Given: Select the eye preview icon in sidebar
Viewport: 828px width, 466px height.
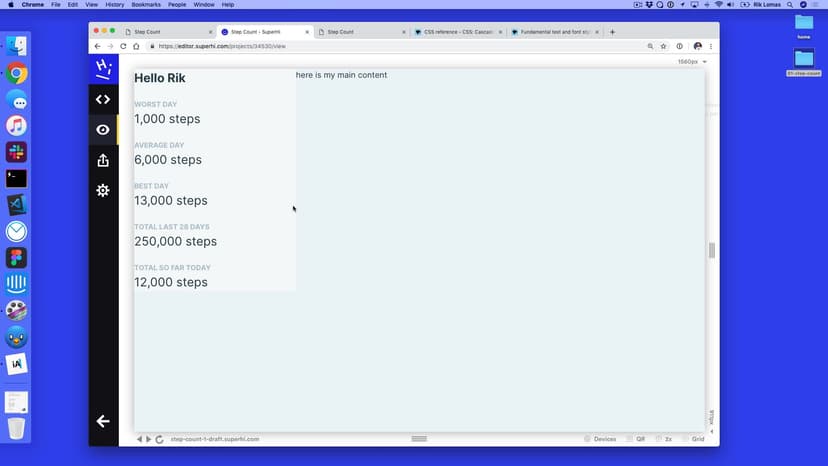Looking at the screenshot, I should pos(103,130).
